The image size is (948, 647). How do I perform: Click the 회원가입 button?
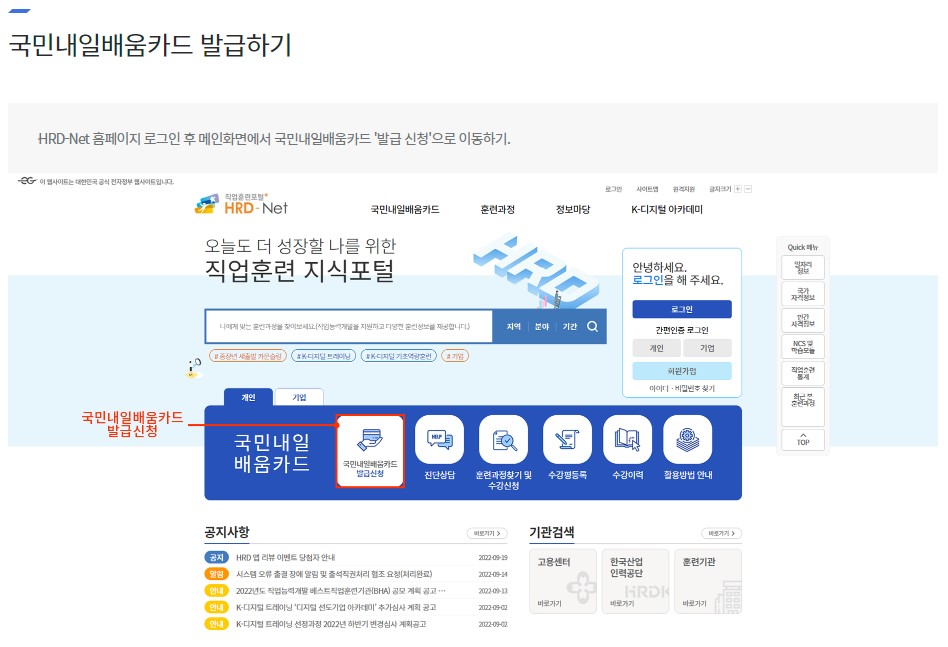tap(682, 371)
